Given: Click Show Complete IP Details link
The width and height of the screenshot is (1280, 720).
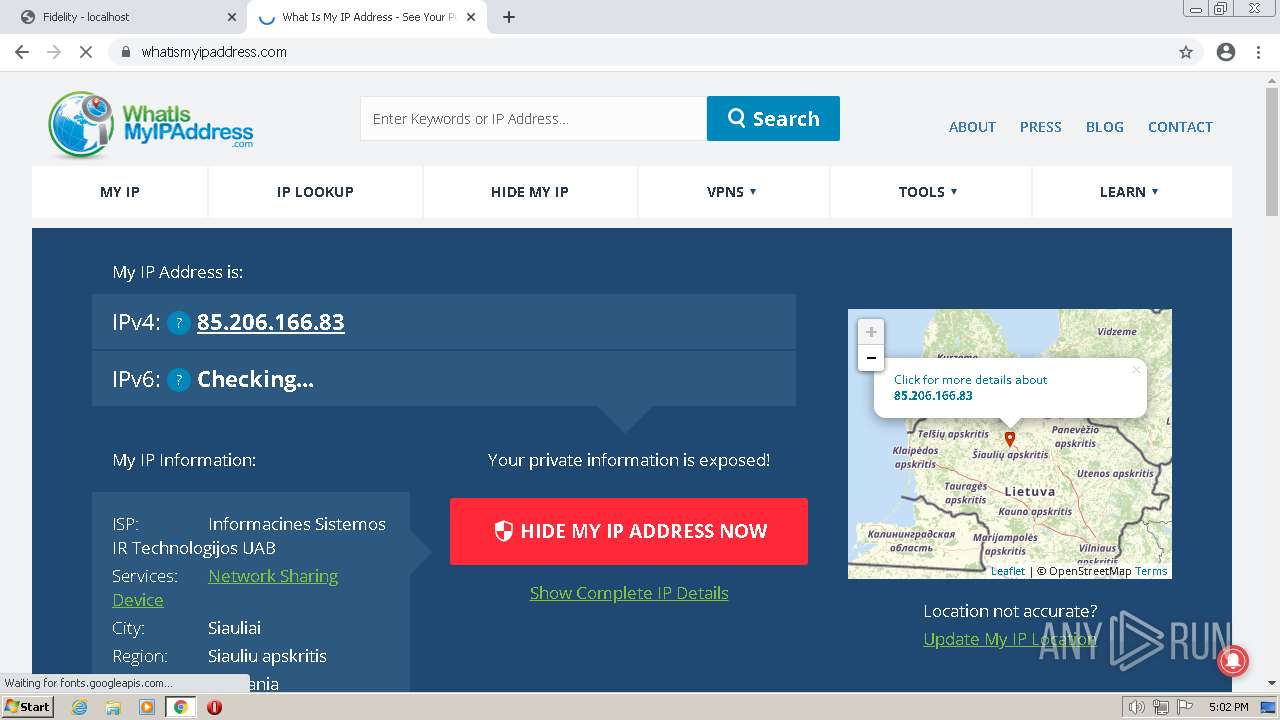Looking at the screenshot, I should [629, 593].
